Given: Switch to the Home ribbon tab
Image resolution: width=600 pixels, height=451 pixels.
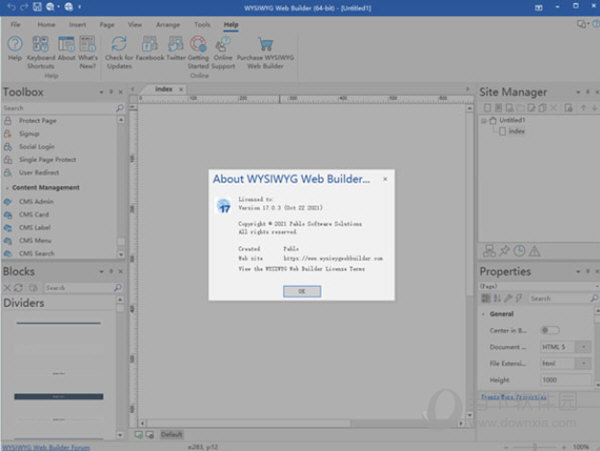Looking at the screenshot, I should point(46,24).
